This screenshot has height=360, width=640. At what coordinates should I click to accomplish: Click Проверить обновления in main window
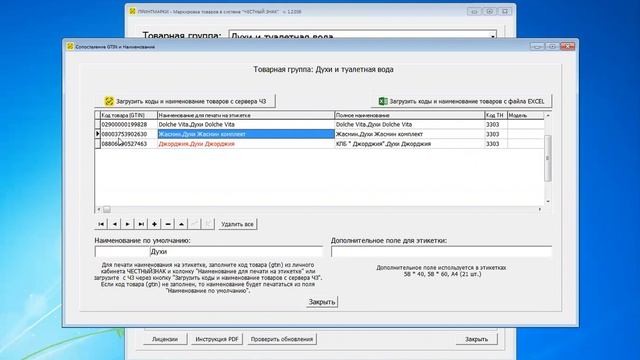click(x=282, y=339)
